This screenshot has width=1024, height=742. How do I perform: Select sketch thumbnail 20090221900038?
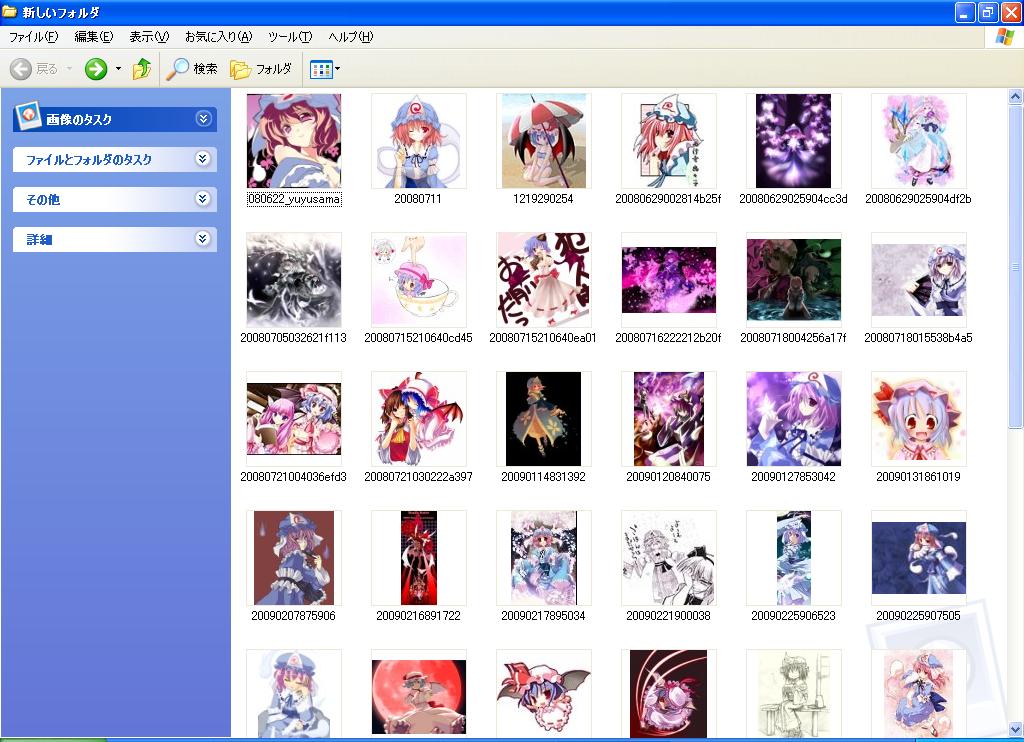[669, 558]
